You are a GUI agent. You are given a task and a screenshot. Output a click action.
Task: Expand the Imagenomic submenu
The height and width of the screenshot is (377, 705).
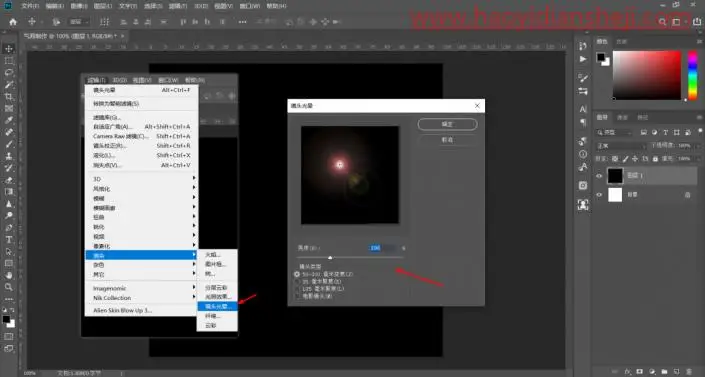[141, 288]
